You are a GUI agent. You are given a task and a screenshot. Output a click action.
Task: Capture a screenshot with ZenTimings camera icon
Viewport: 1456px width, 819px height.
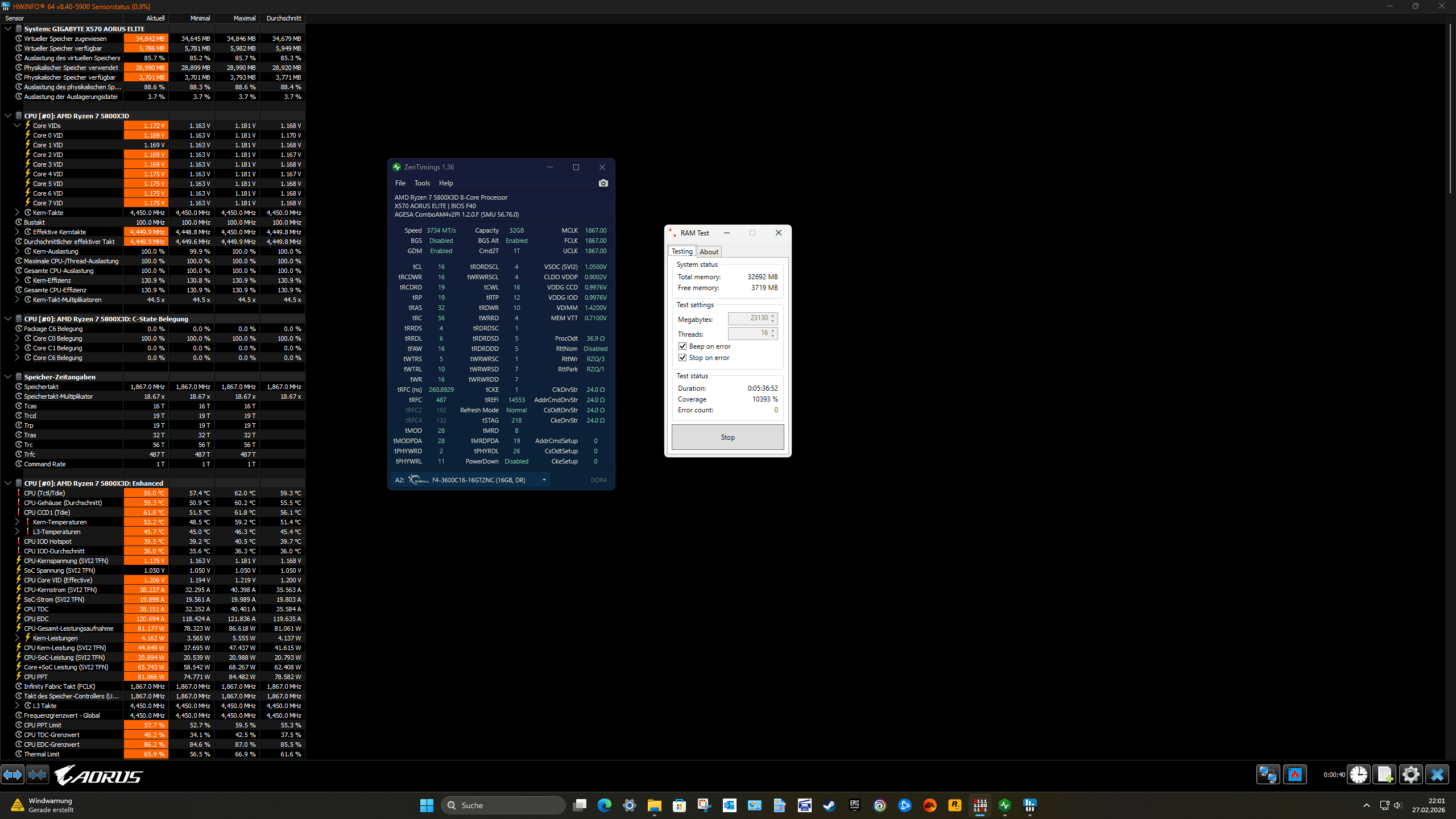click(603, 183)
